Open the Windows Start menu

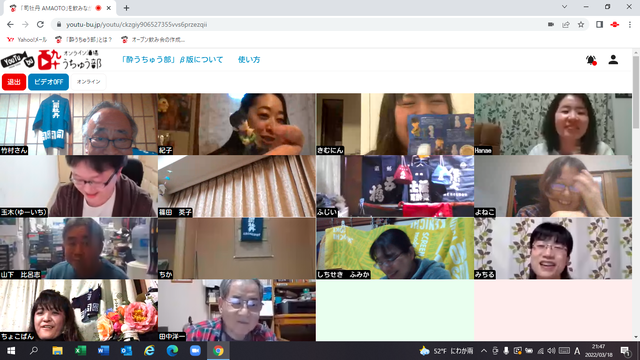11,351
